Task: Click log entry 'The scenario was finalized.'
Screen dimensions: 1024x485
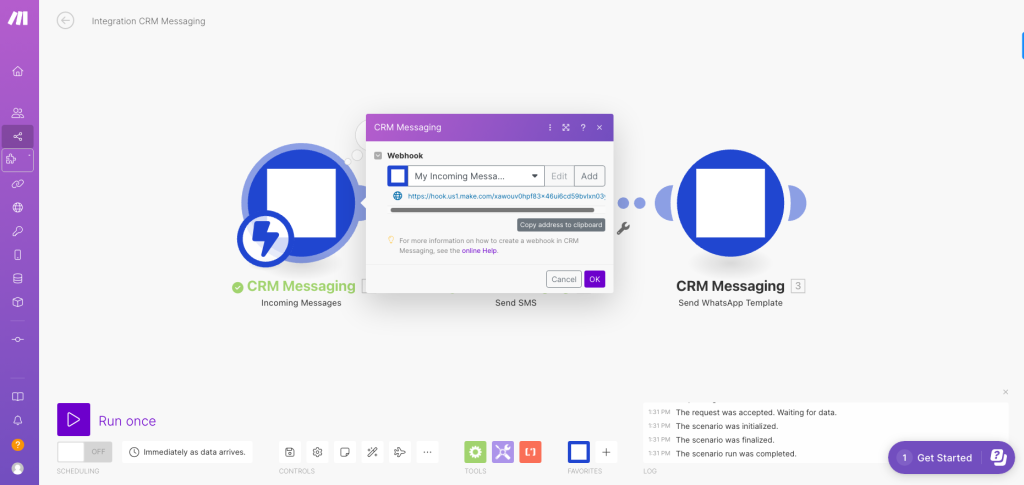Action: [x=725, y=440]
